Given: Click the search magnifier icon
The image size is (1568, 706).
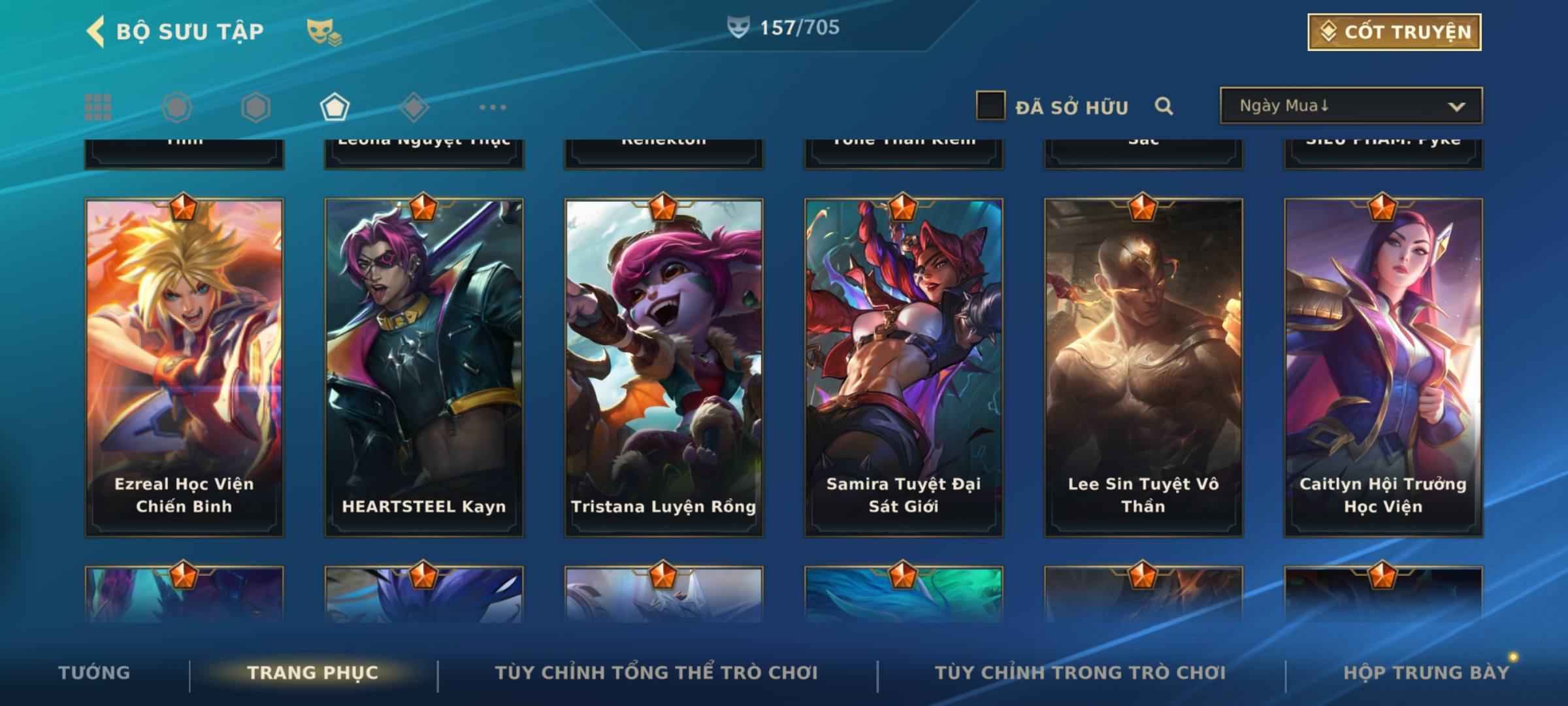Looking at the screenshot, I should (x=1164, y=106).
